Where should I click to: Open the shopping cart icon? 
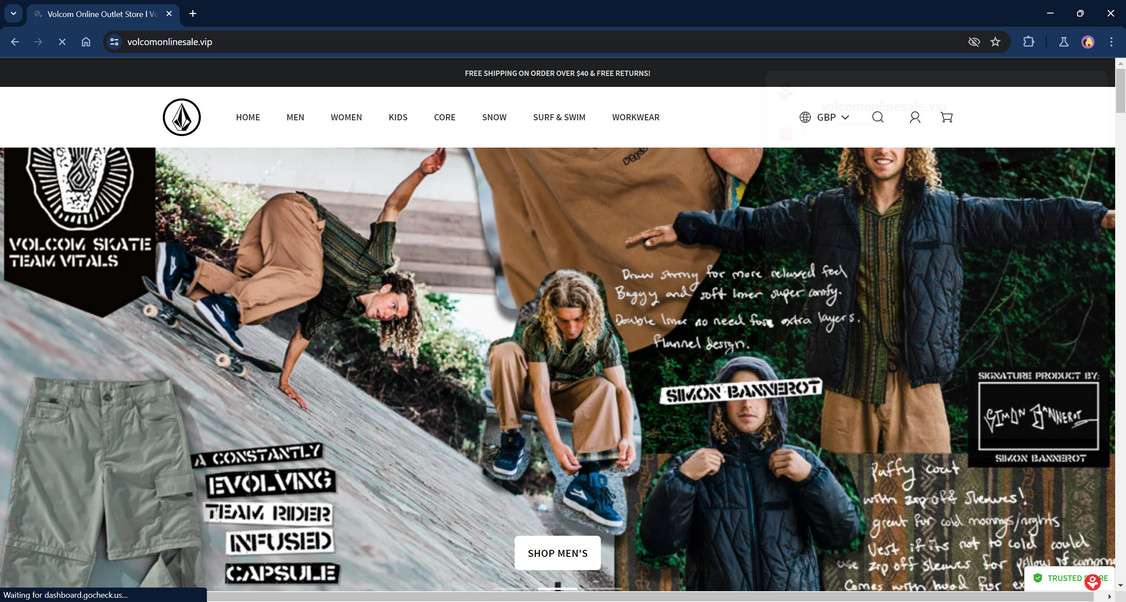[946, 117]
